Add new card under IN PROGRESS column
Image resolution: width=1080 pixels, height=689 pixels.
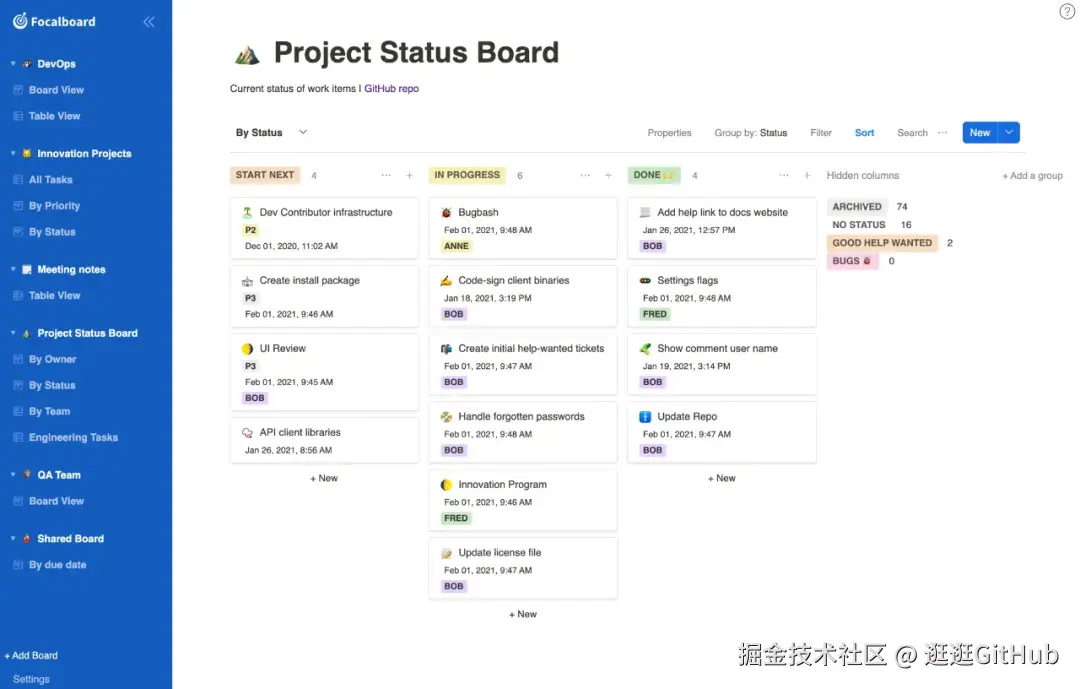pyautogui.click(x=523, y=615)
